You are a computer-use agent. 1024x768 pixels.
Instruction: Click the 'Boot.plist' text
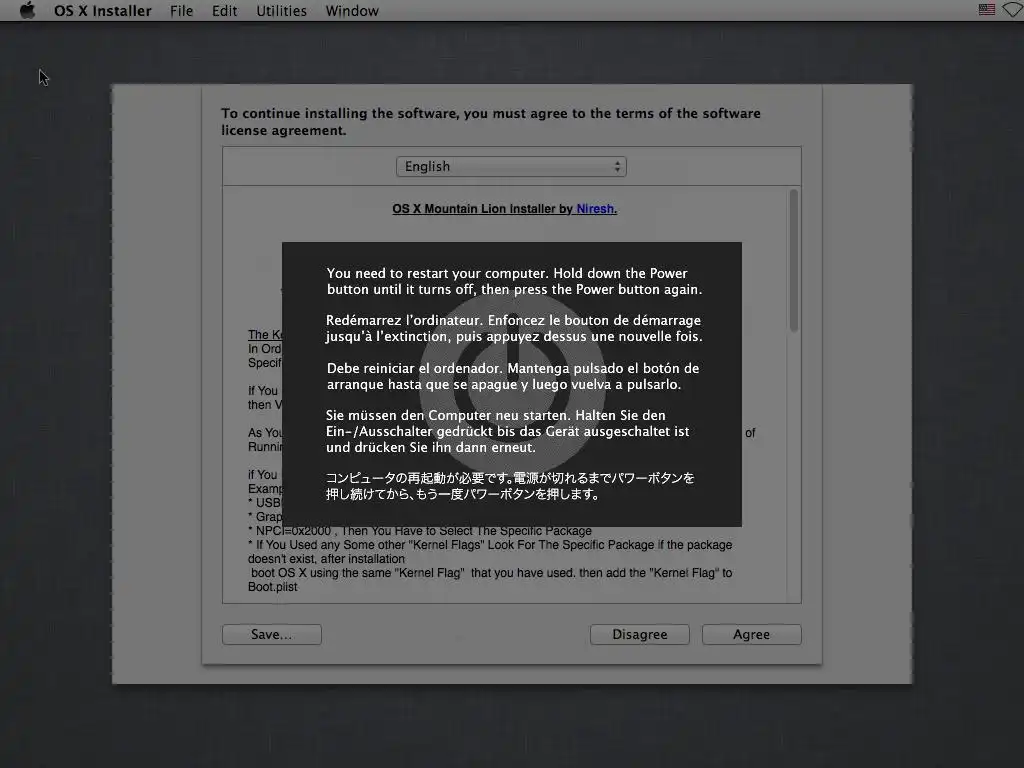pos(272,587)
